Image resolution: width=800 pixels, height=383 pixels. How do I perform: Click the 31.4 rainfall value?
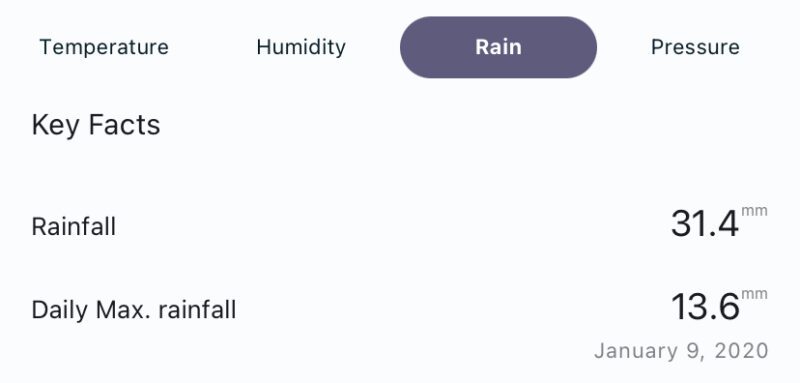(x=705, y=224)
